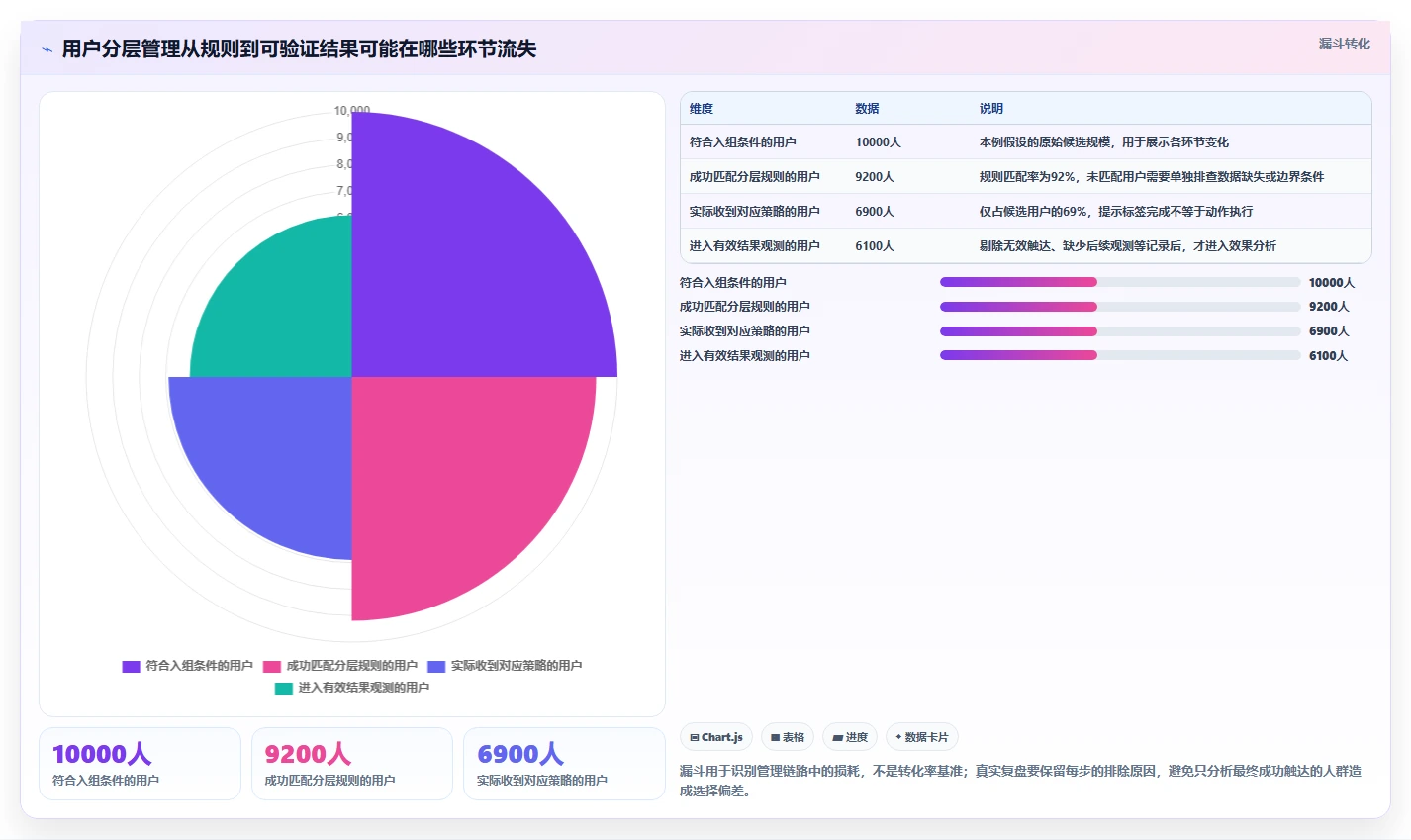This screenshot has width=1411, height=840.
Task: Toggle the pink 成功匹配分层规则的用户 legend swatch
Action: [271, 666]
